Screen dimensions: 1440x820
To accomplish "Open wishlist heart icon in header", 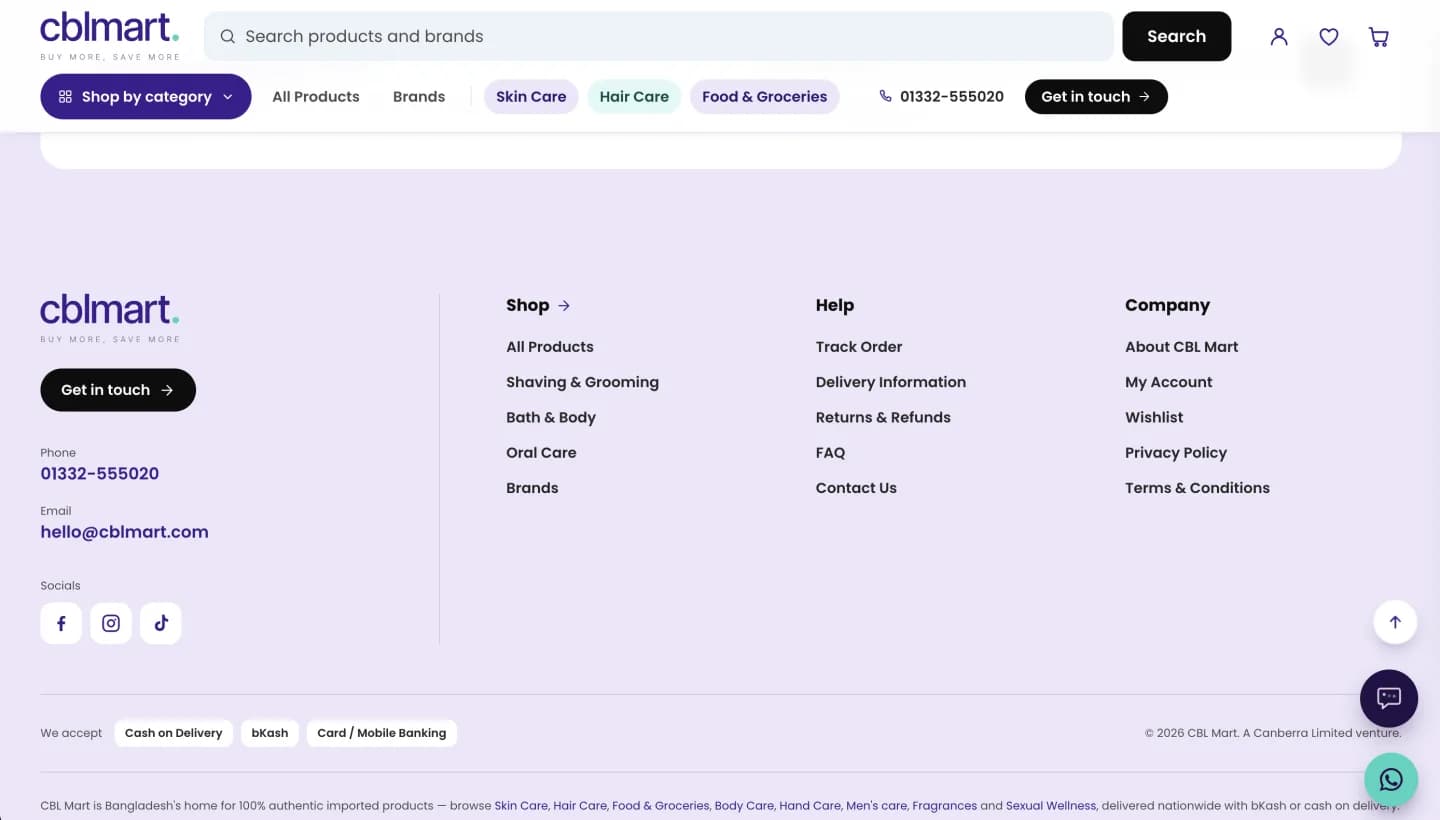I will [1329, 37].
